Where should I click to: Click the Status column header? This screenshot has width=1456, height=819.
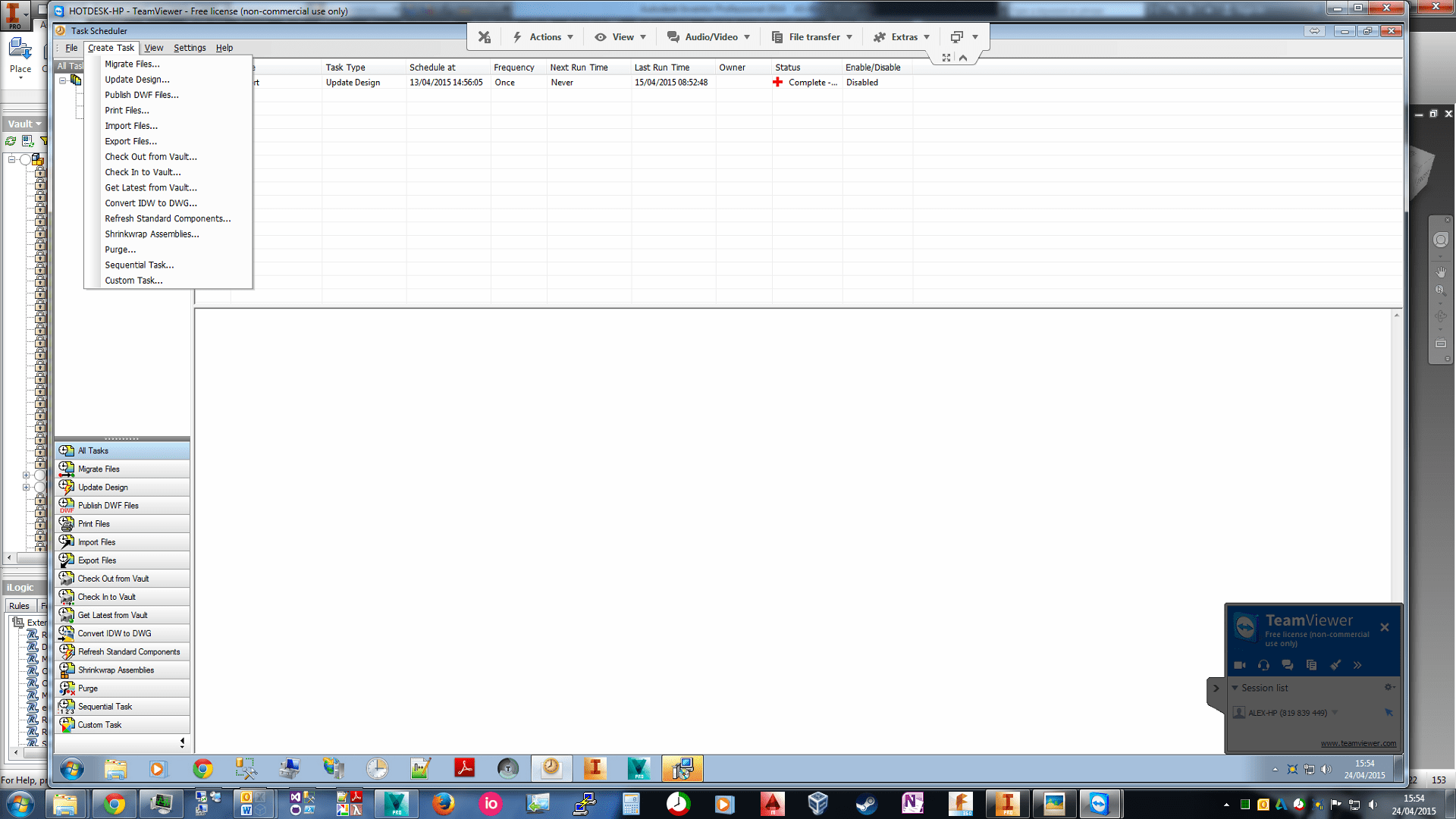pyautogui.click(x=788, y=67)
